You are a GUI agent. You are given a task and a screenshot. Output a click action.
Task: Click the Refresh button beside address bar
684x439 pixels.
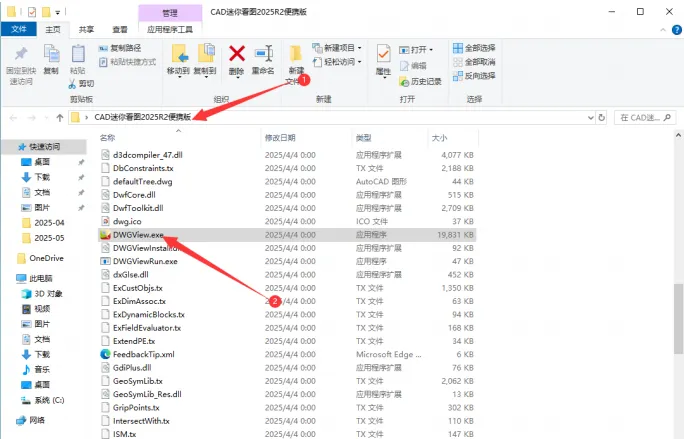point(602,117)
